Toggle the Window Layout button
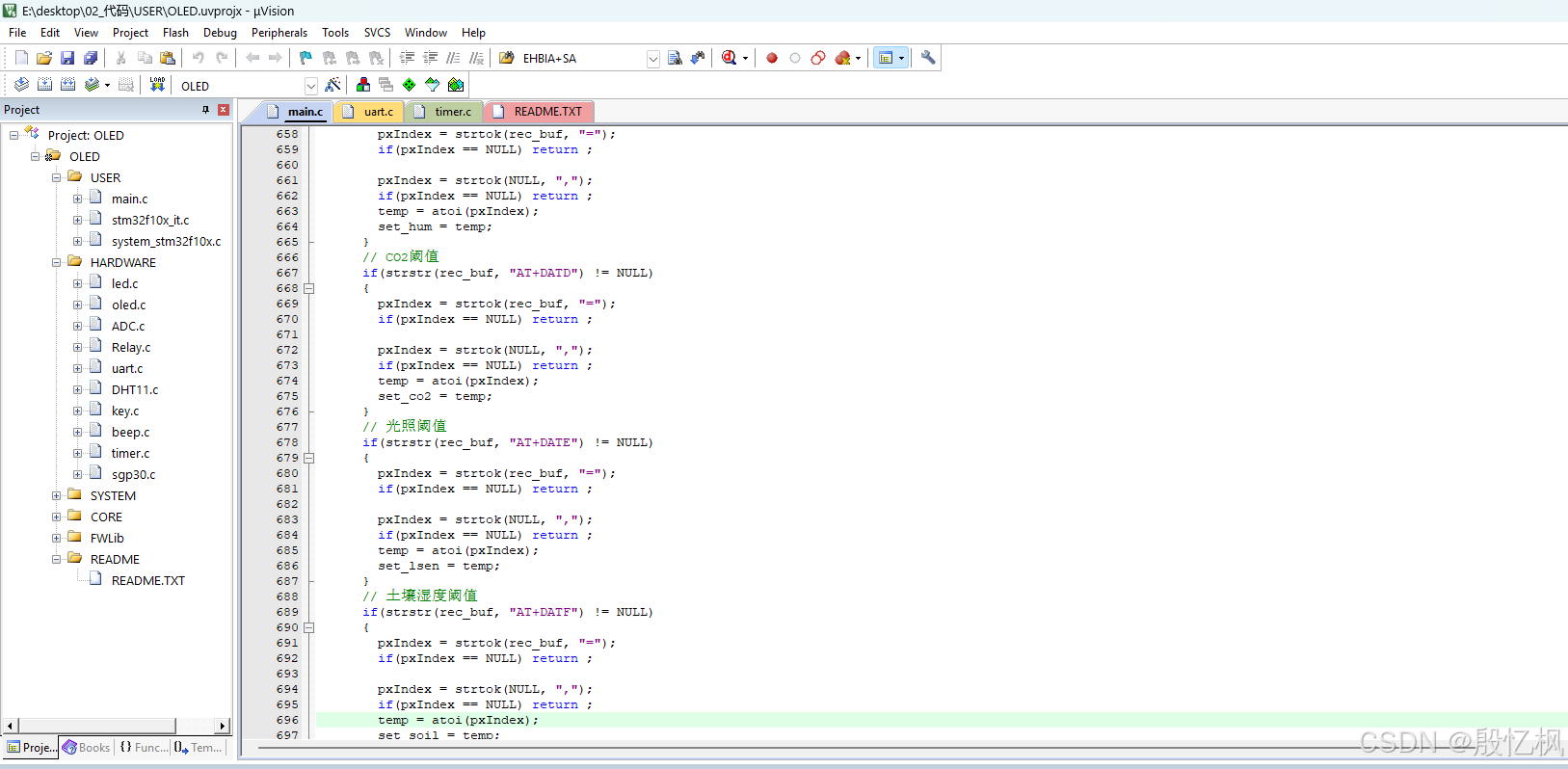The height and width of the screenshot is (769, 1568). (886, 58)
